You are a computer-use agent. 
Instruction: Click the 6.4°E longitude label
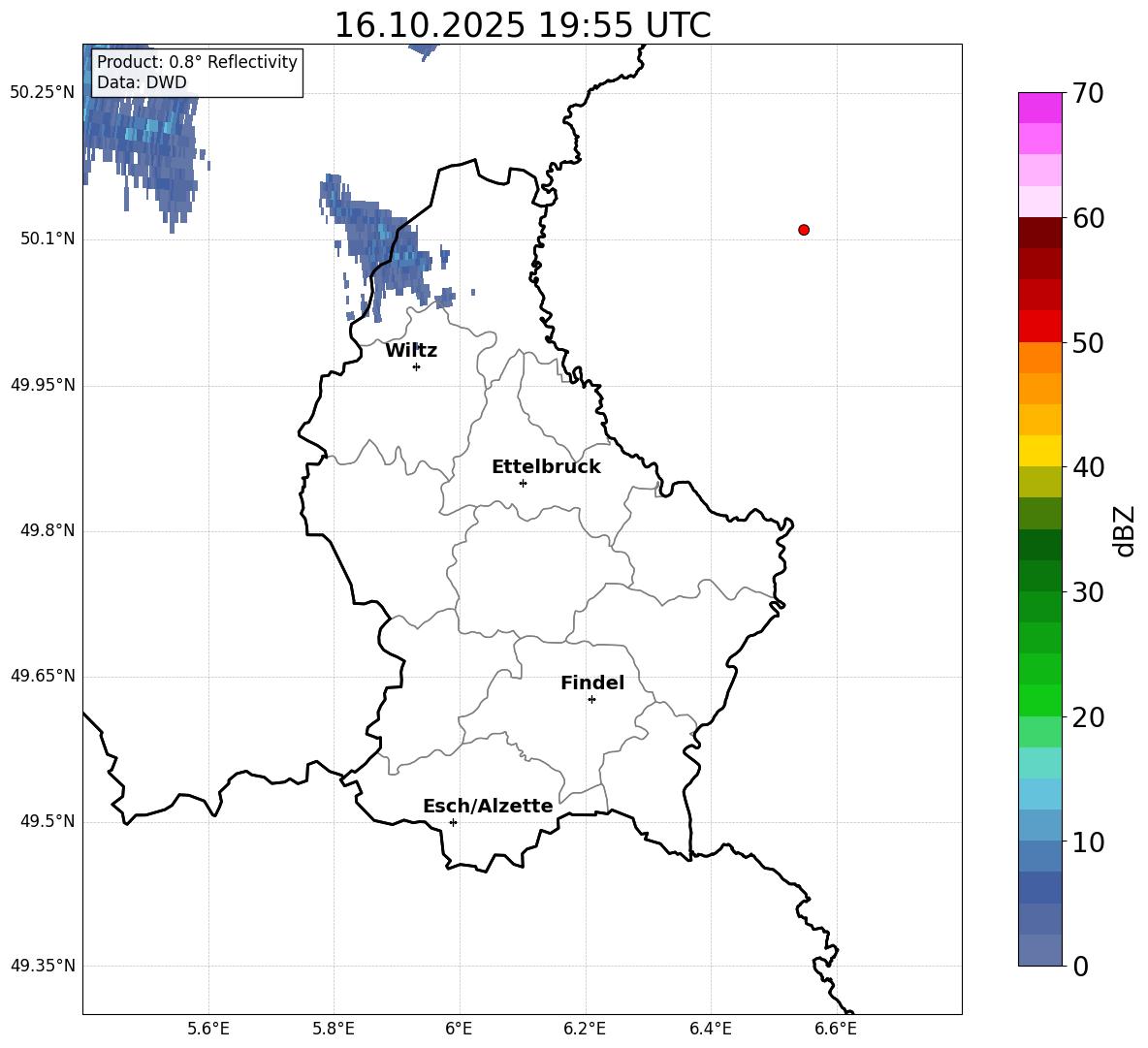tap(710, 1029)
